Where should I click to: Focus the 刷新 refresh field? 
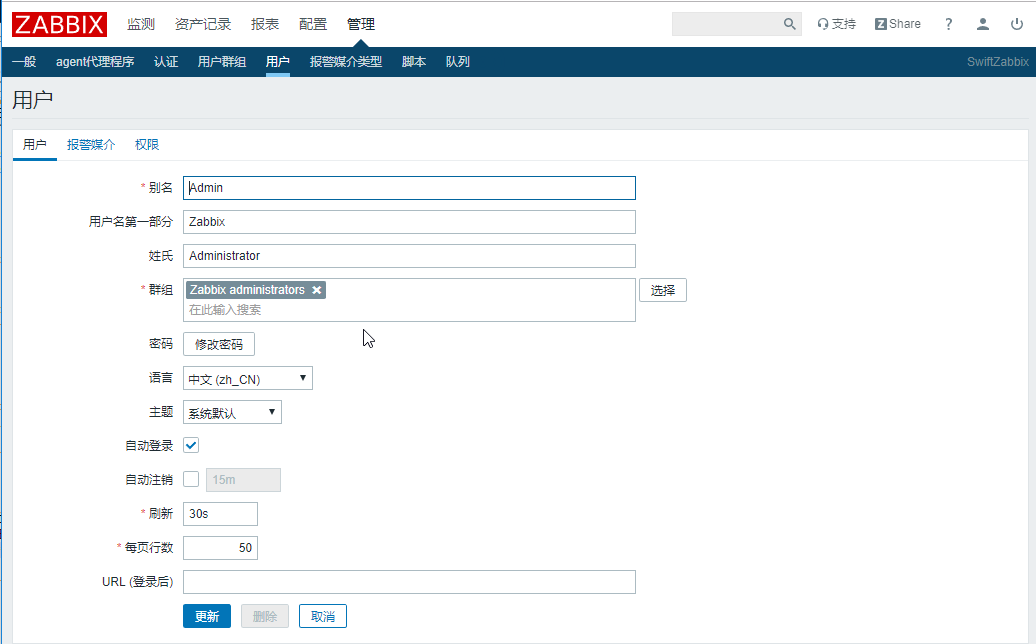(220, 514)
